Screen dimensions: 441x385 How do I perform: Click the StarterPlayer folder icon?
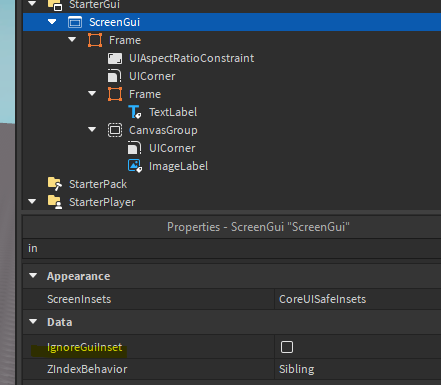click(55, 202)
